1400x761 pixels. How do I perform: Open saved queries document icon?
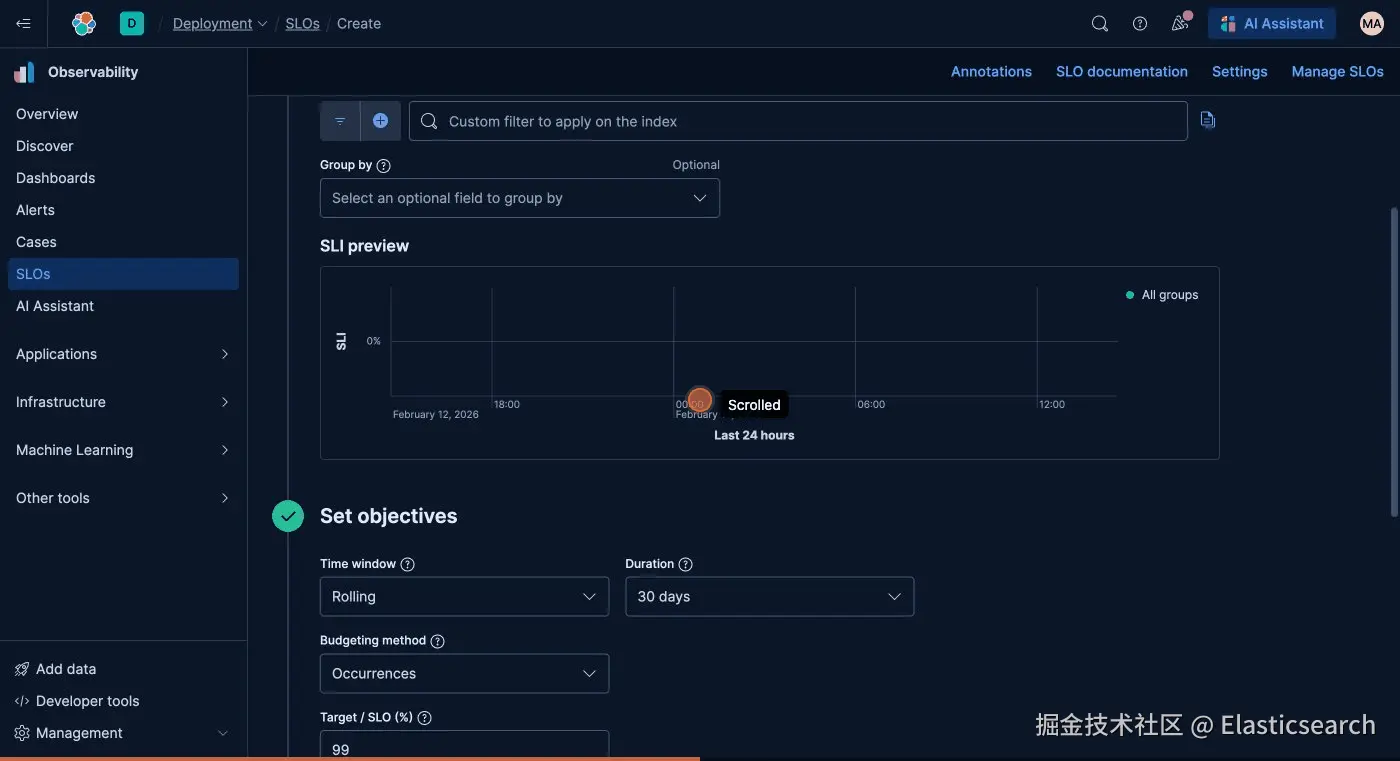1208,120
